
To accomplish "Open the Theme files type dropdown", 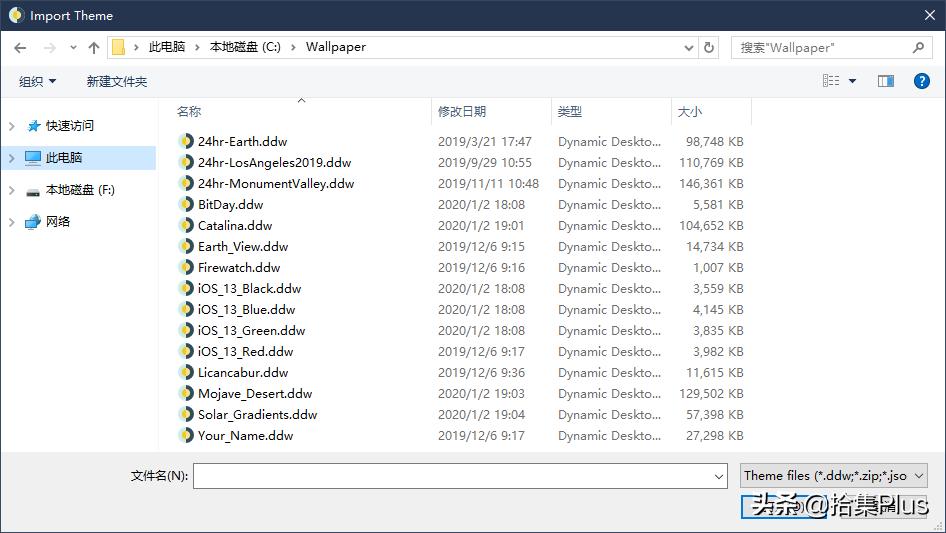I will pyautogui.click(x=833, y=476).
